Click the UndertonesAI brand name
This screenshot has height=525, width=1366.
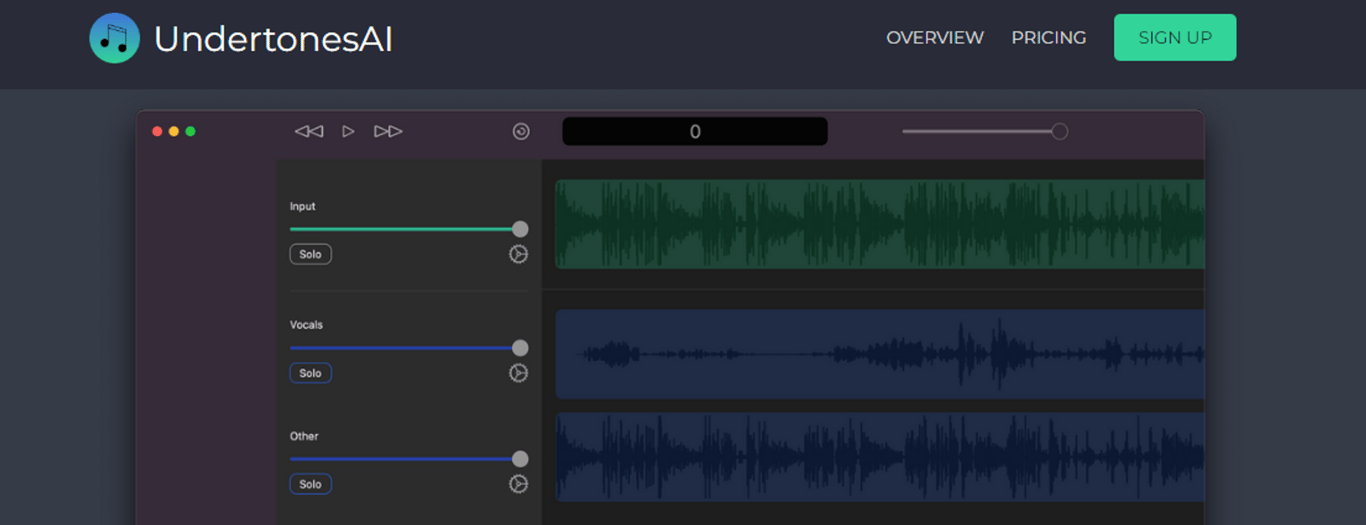[x=273, y=39]
